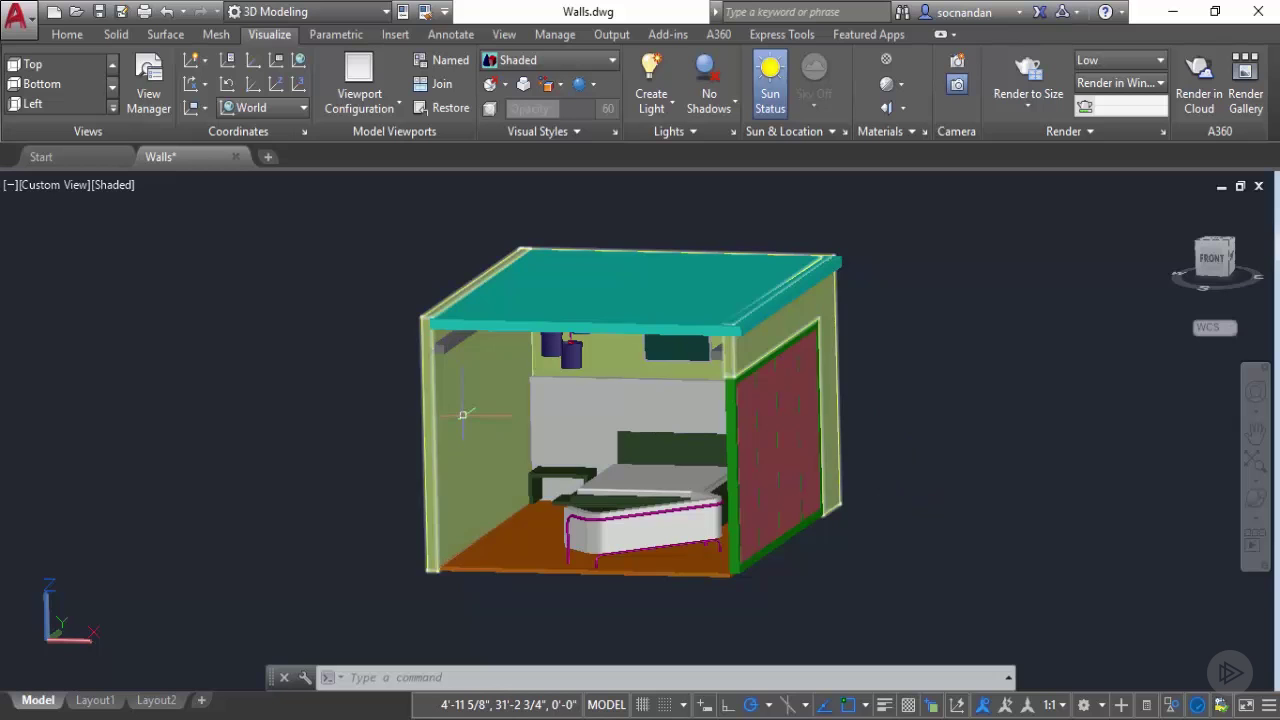This screenshot has width=1280, height=720.
Task: Switch to the Home ribbon tab
Action: 67,34
